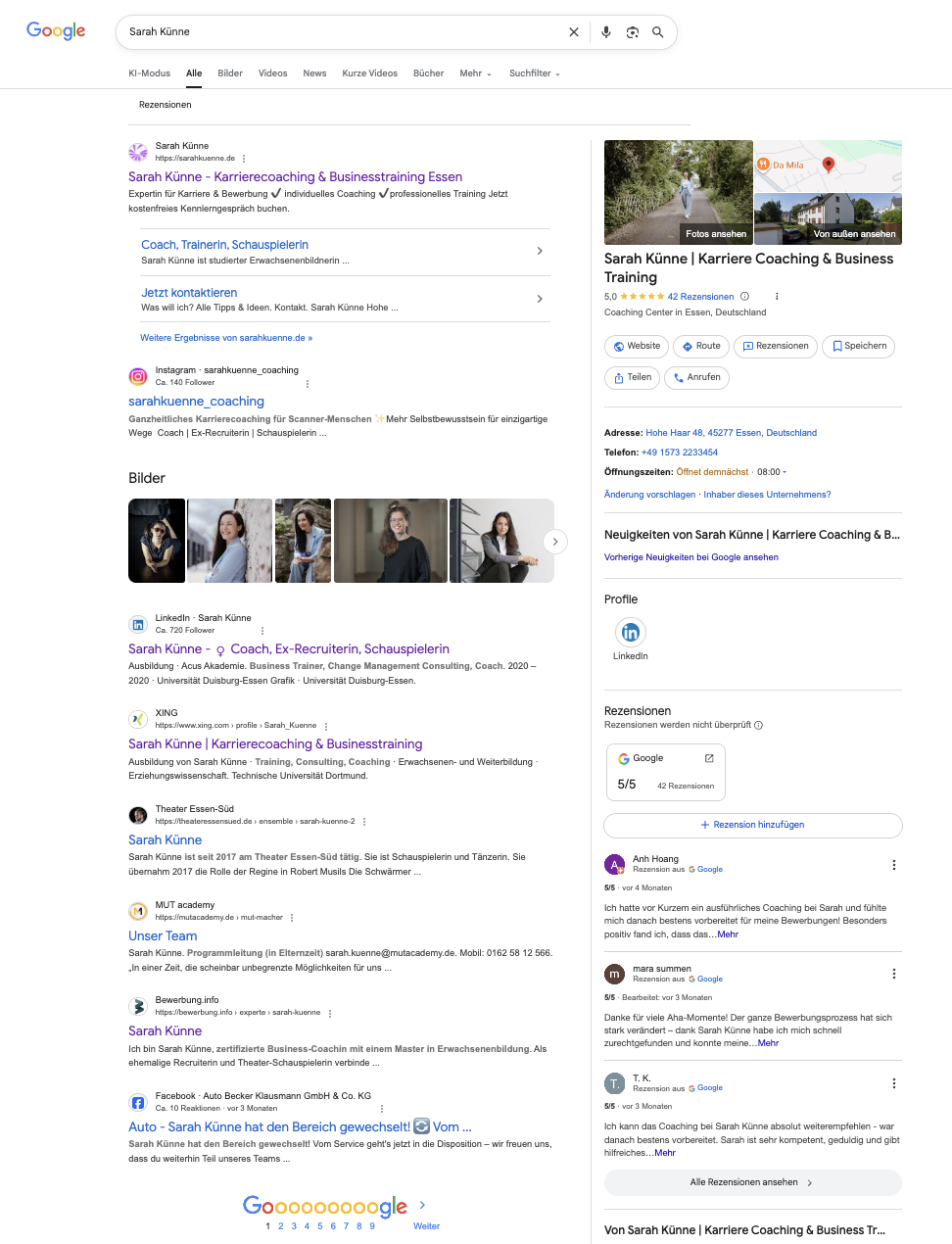This screenshot has width=952, height=1244.
Task: Switch to the News tab
Action: point(314,73)
